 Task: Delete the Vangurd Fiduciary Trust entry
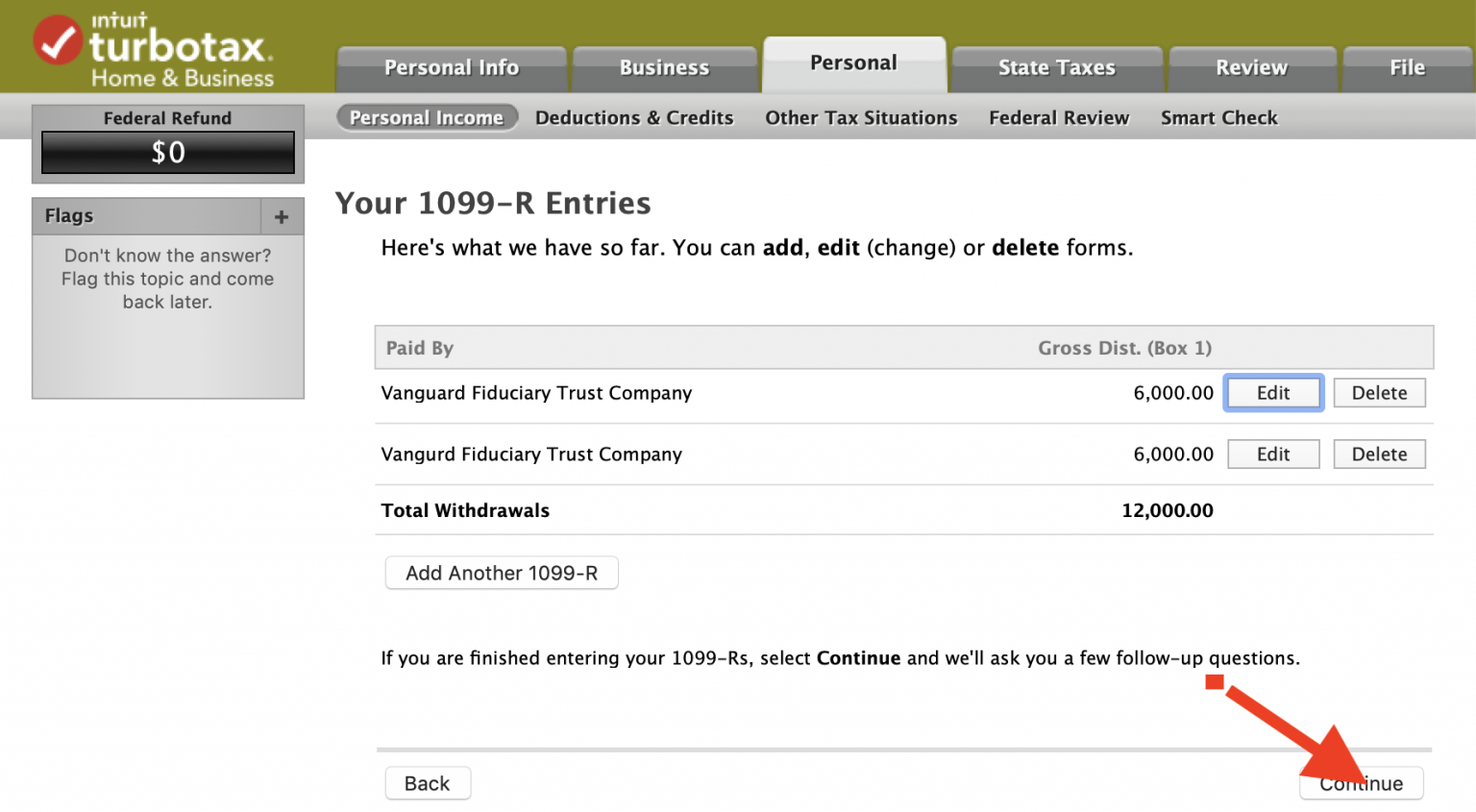pyautogui.click(x=1379, y=455)
